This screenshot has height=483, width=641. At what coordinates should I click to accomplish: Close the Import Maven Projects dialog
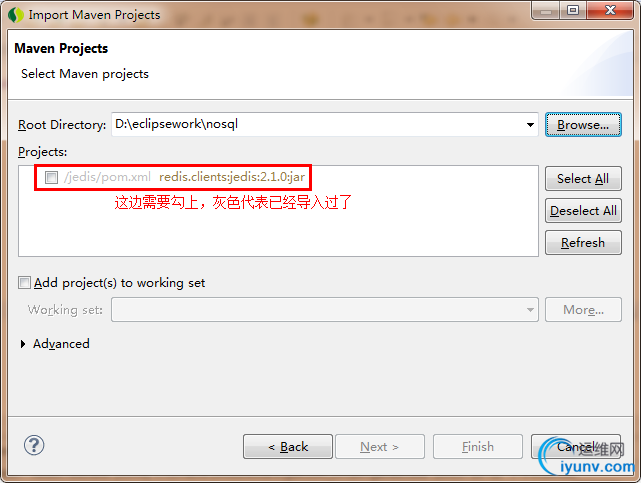(610, 10)
